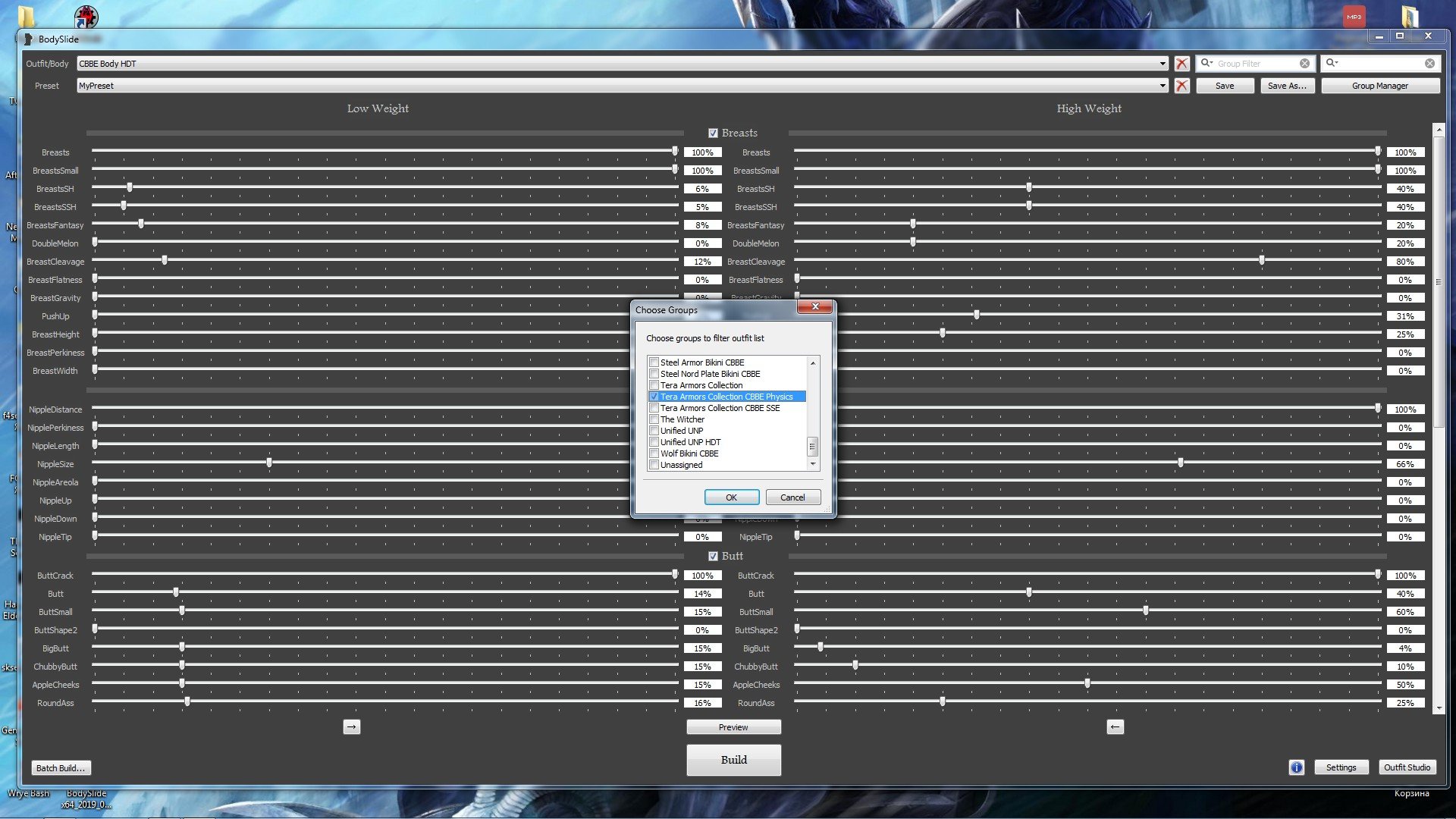Toggle the Butt category checkbox
The width and height of the screenshot is (1456, 819).
pos(713,557)
